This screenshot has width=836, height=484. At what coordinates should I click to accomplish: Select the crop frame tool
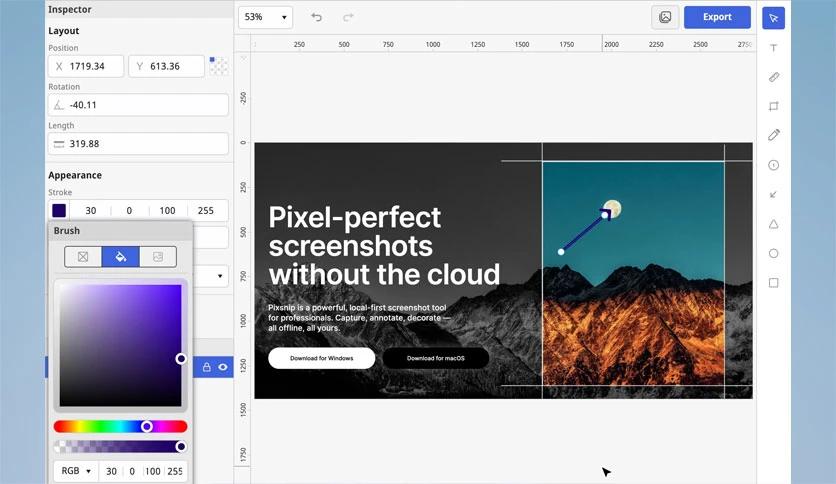pos(774,106)
